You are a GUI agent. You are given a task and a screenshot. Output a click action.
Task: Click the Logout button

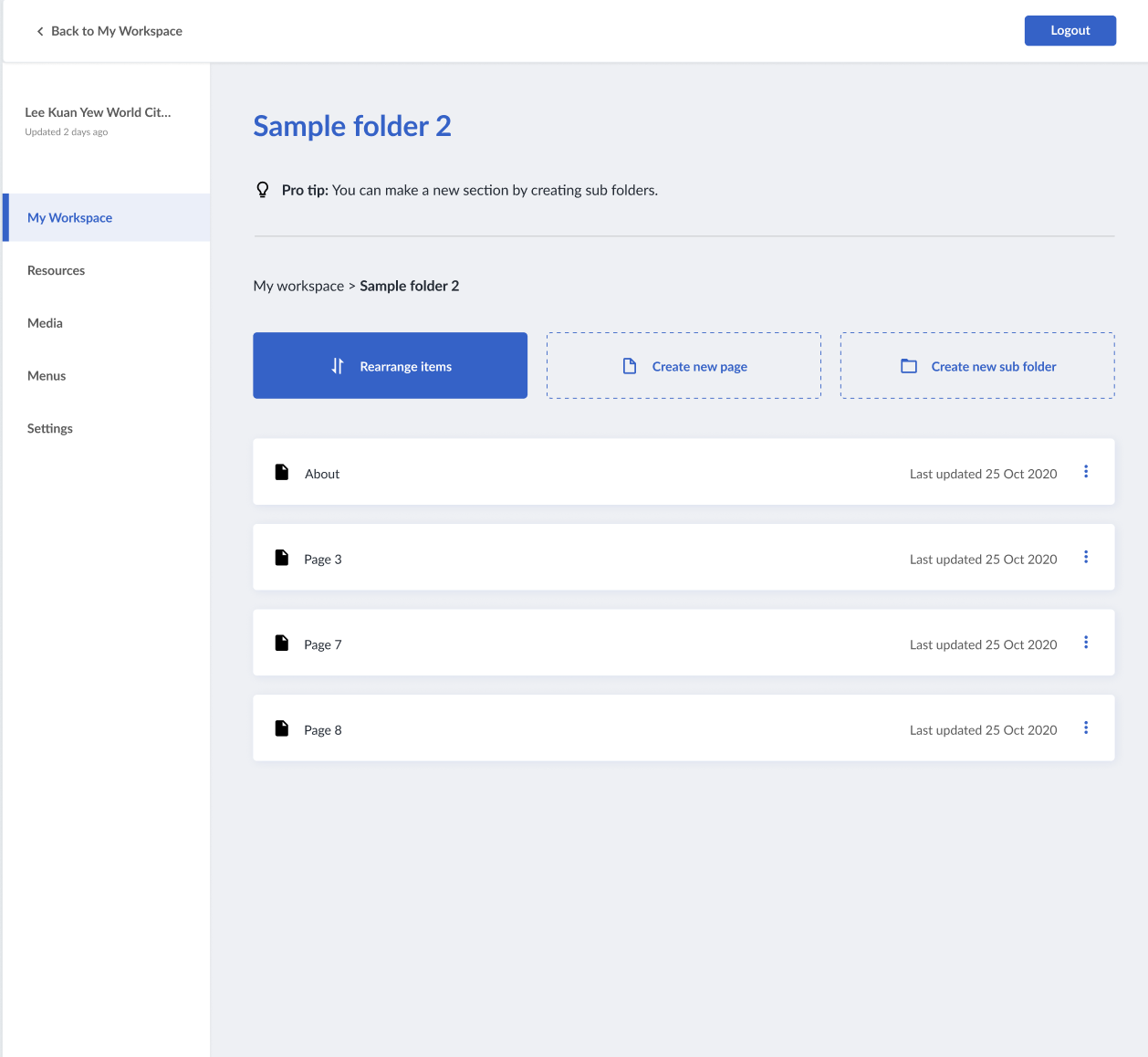[1070, 30]
